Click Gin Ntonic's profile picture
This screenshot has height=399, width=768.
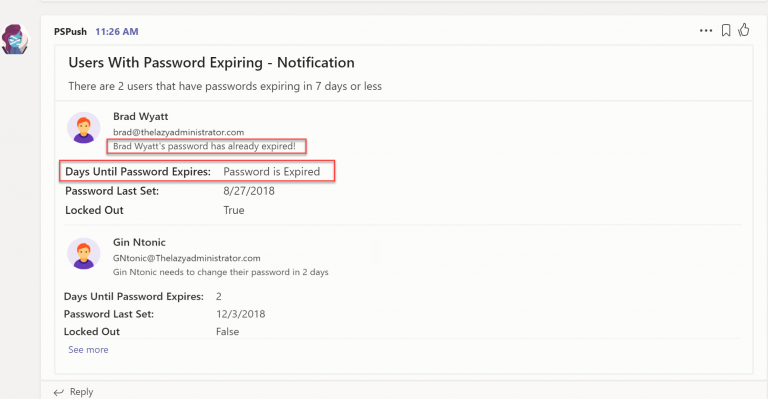84,254
